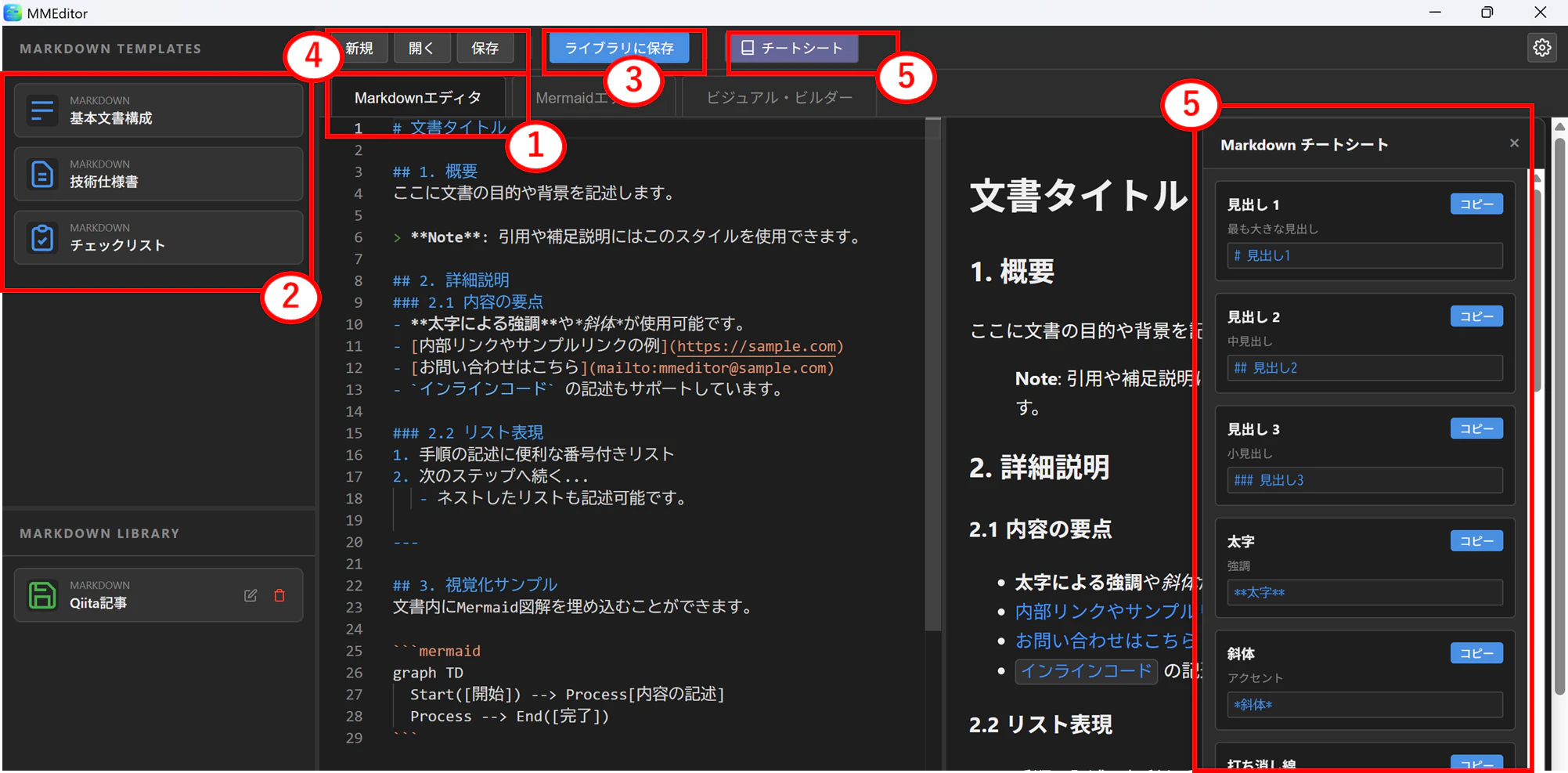The height and width of the screenshot is (773, 1568).
Task: Click the mailto:mmeditor@sample.com text in editor
Action: (712, 368)
